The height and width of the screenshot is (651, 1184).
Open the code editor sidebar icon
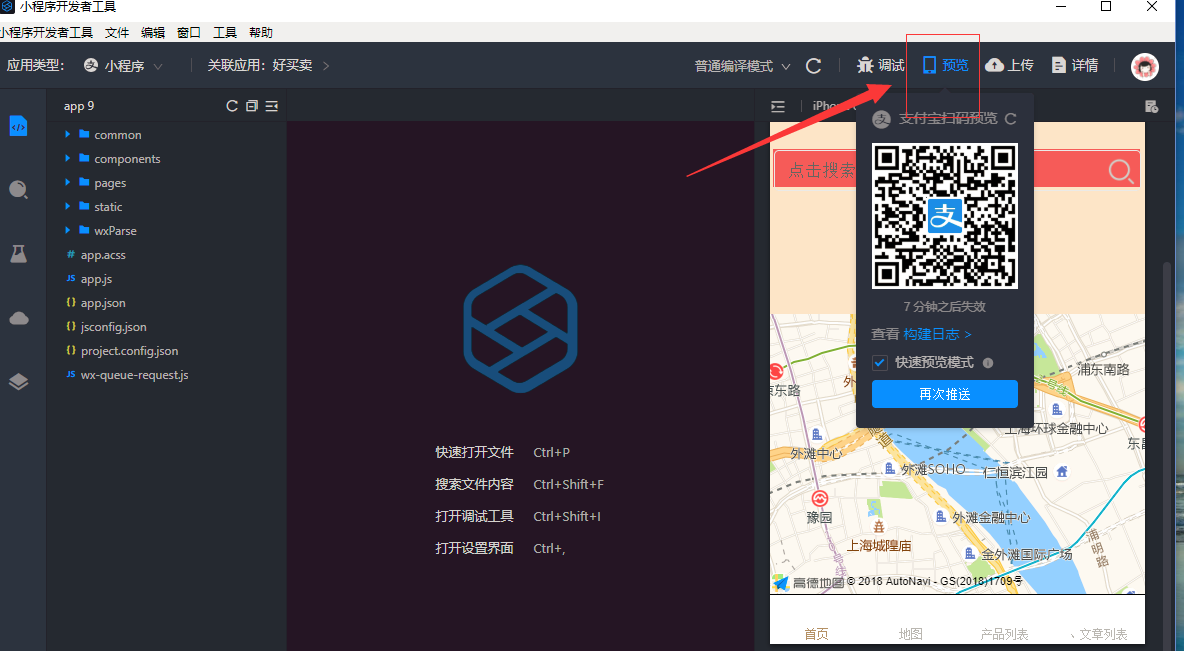(x=18, y=126)
